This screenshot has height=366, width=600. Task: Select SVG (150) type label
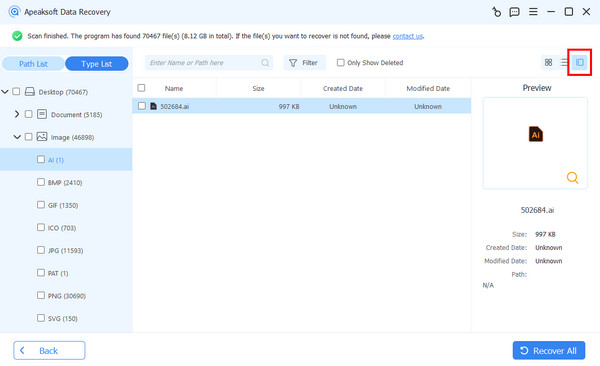63,318
